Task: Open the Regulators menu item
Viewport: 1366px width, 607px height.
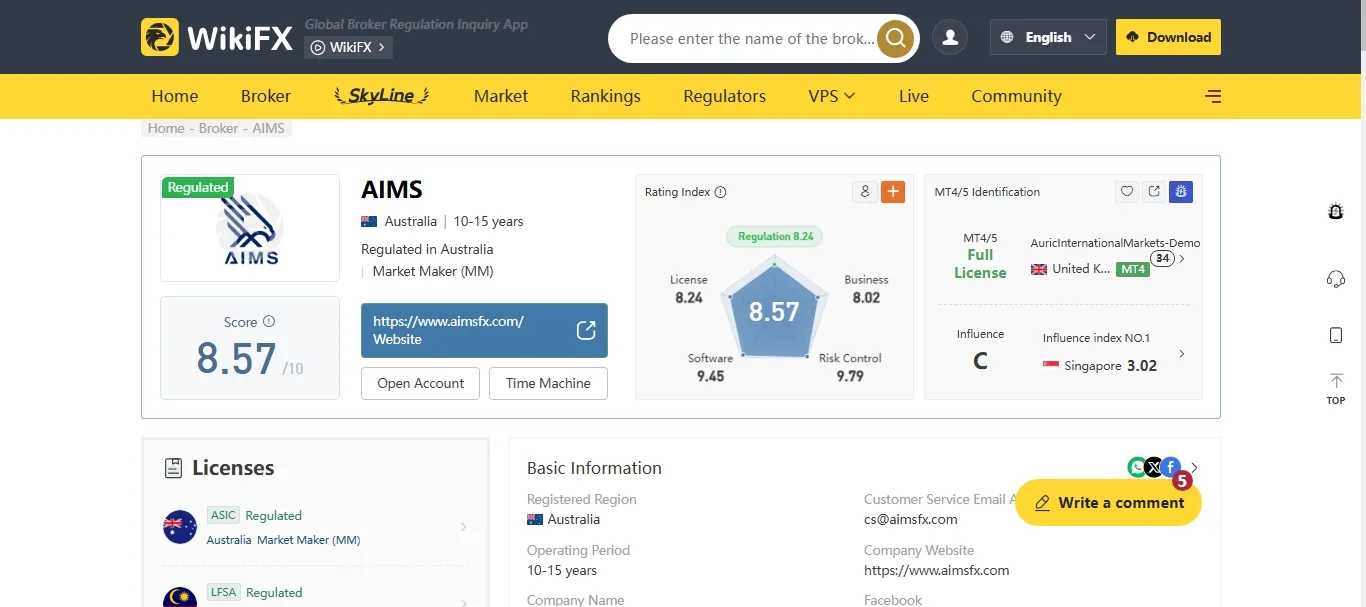Action: (x=725, y=96)
